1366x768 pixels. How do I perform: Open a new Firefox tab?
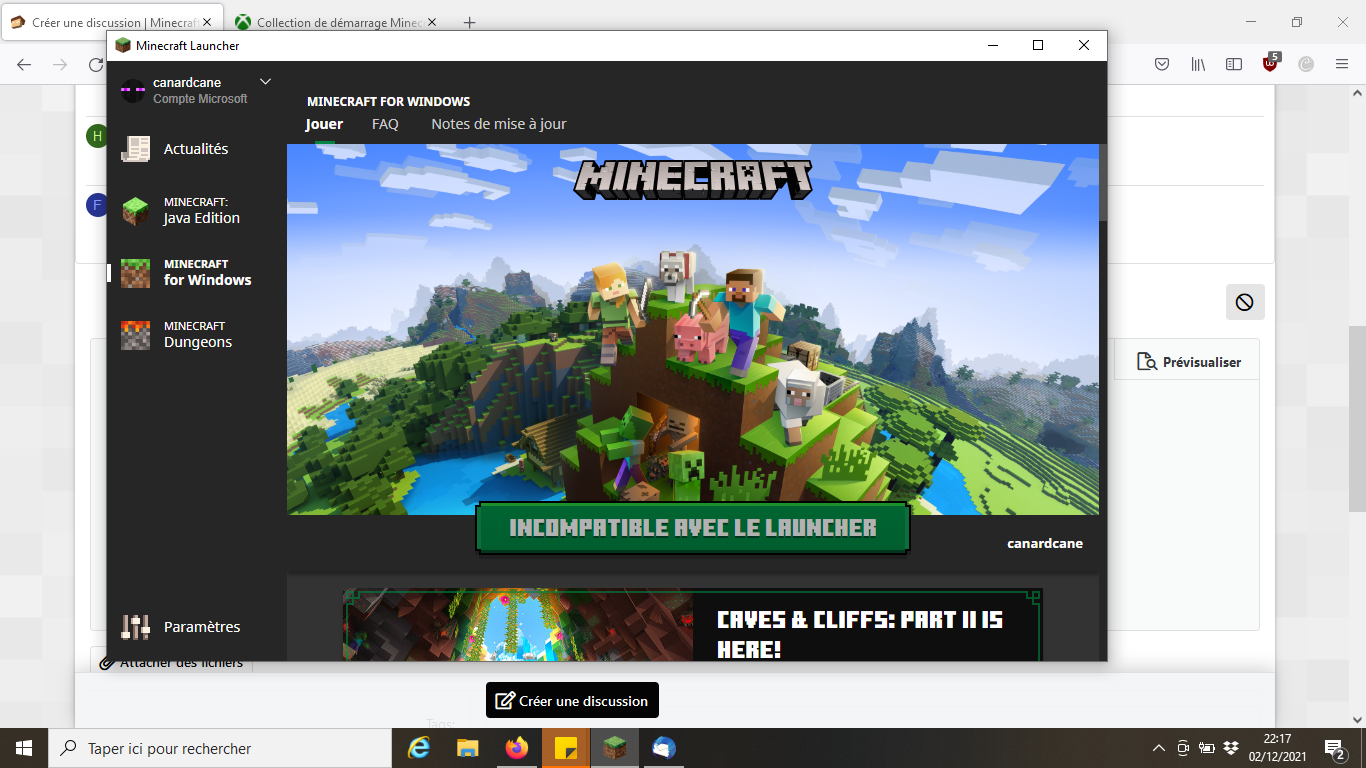470,22
